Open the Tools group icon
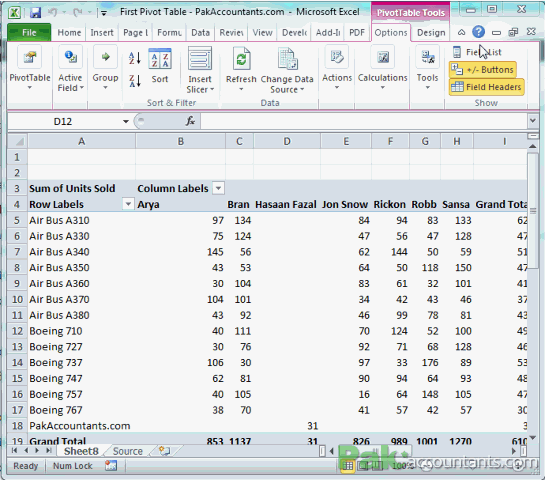The height and width of the screenshot is (480, 545). tap(428, 57)
